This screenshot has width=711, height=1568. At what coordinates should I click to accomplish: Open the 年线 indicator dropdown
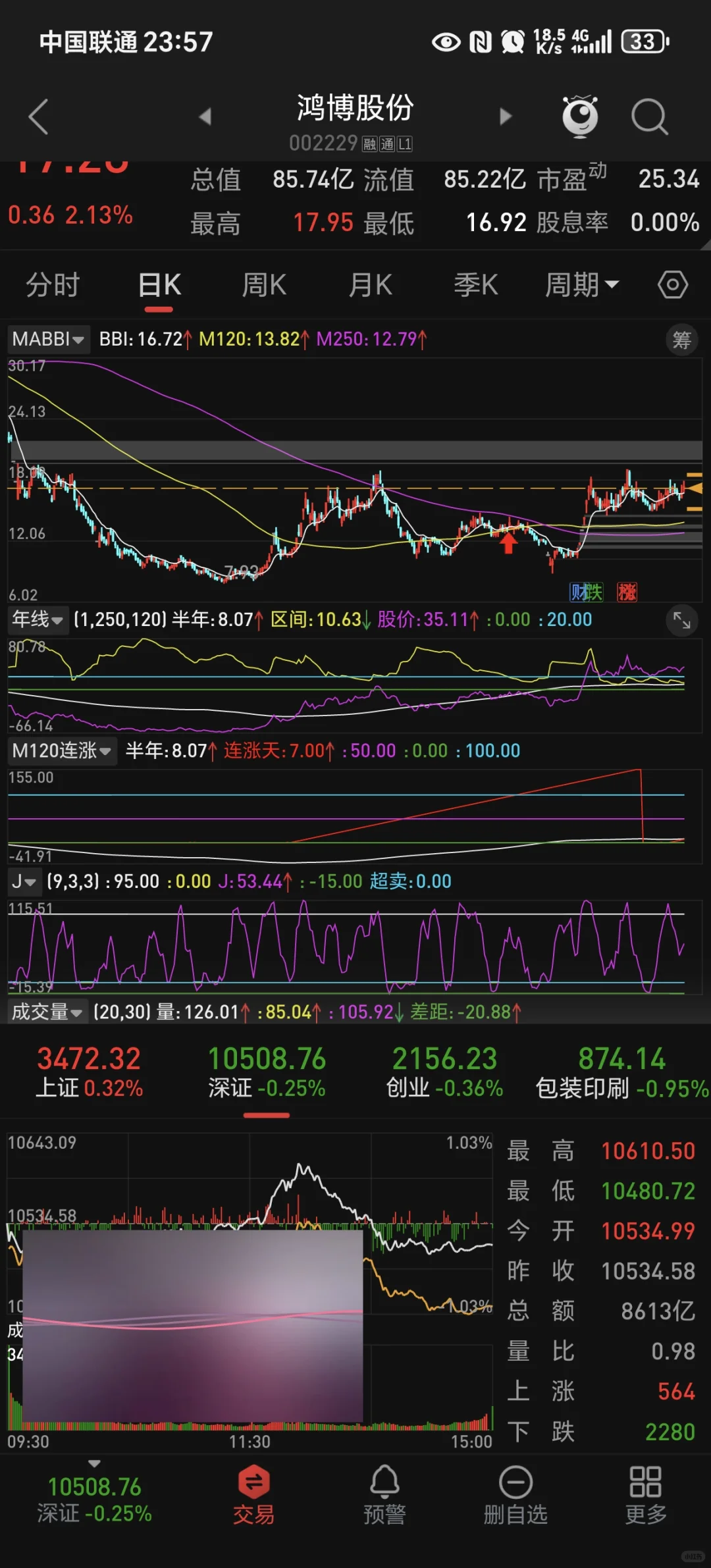pyautogui.click(x=38, y=619)
